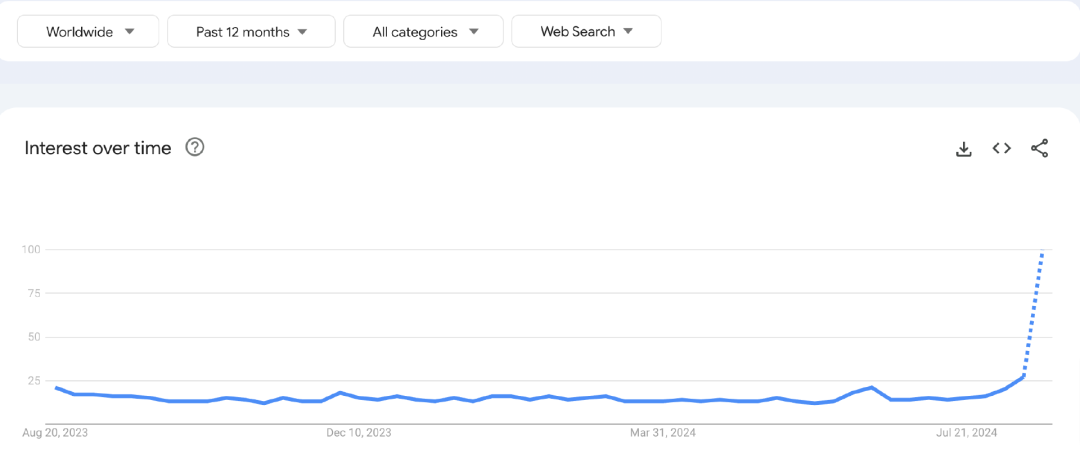Change the Web Search type dropdown
Image resolution: width=1080 pixels, height=468 pixels.
[586, 31]
